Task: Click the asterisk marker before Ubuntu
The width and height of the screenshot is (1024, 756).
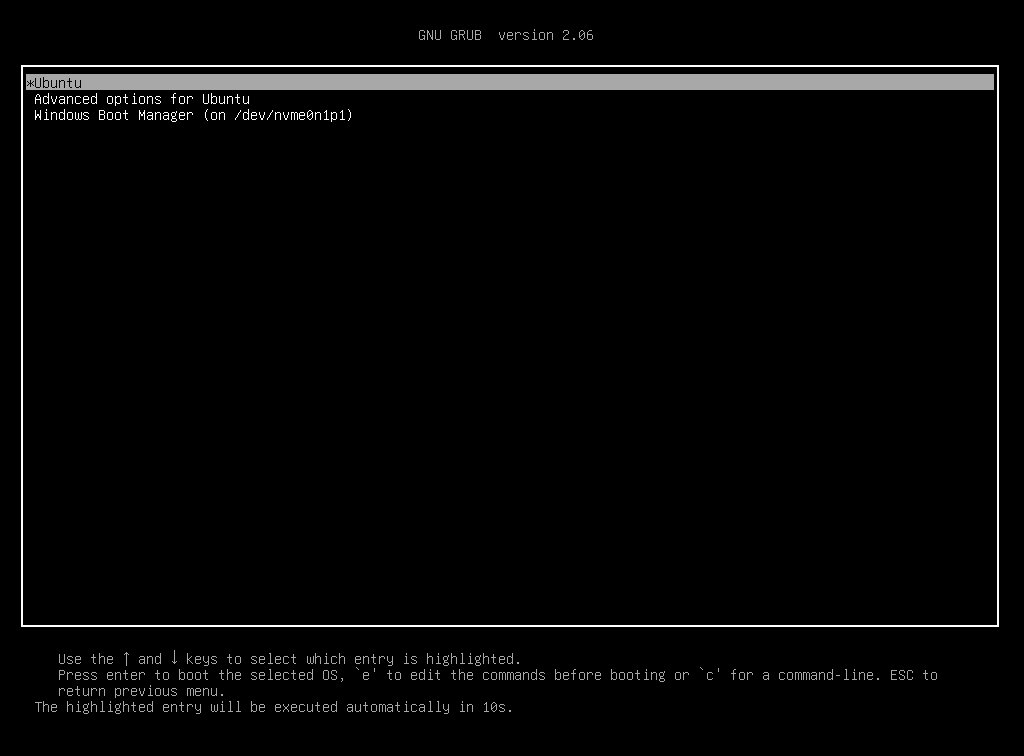Action: tap(30, 83)
